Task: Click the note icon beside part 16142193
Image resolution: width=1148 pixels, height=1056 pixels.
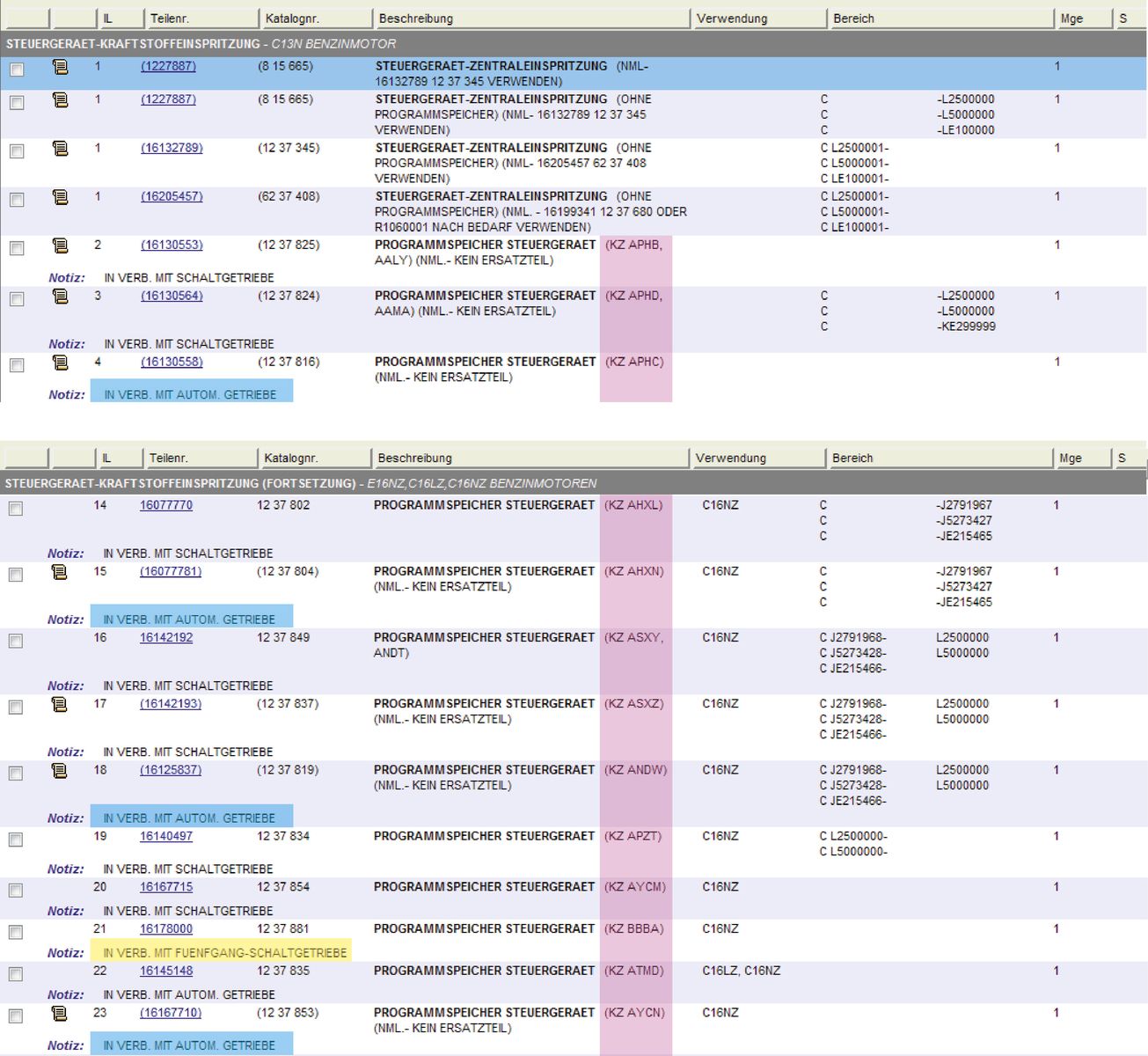Action: click(59, 704)
